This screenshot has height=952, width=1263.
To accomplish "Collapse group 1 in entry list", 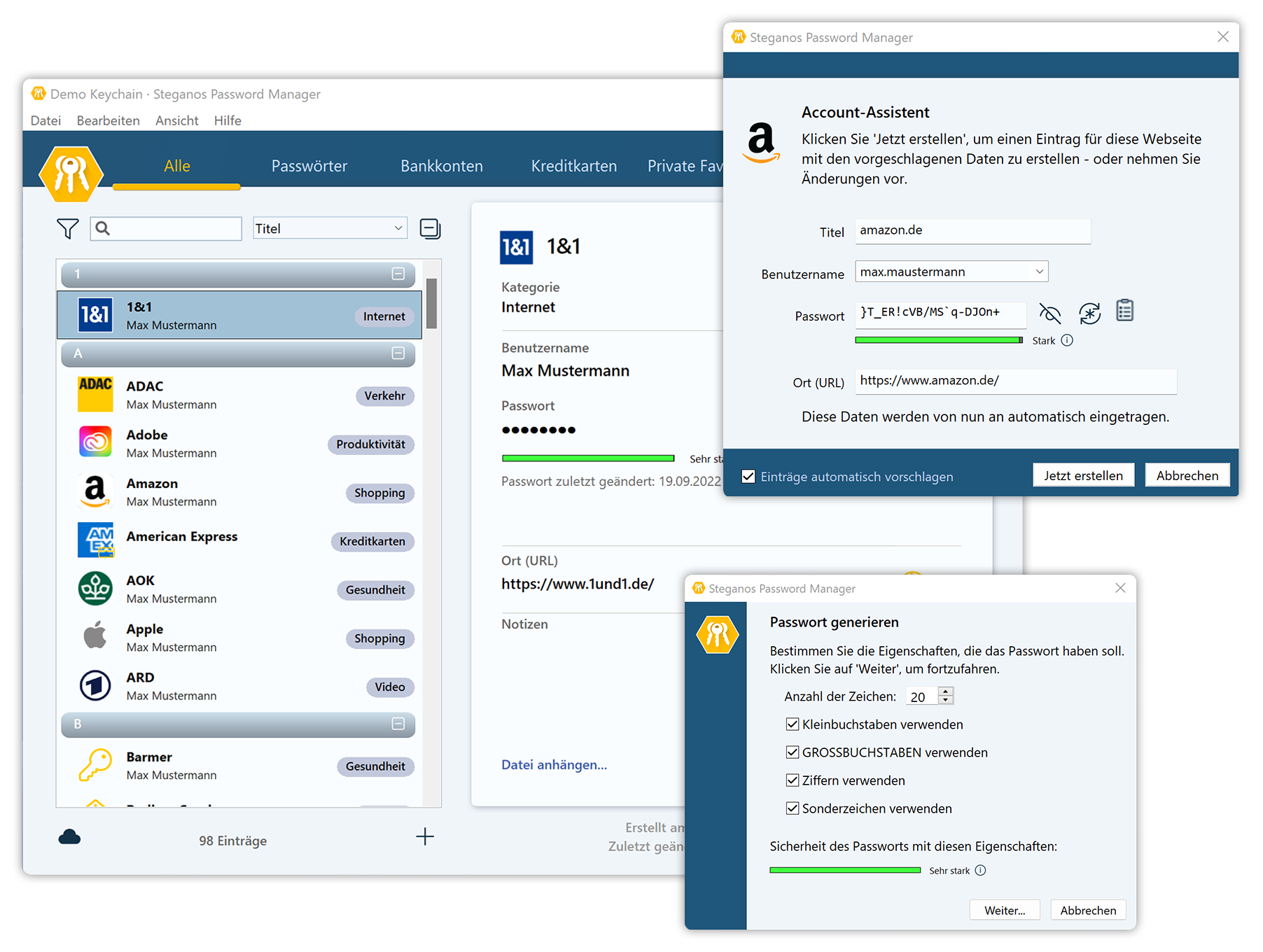I will (398, 274).
